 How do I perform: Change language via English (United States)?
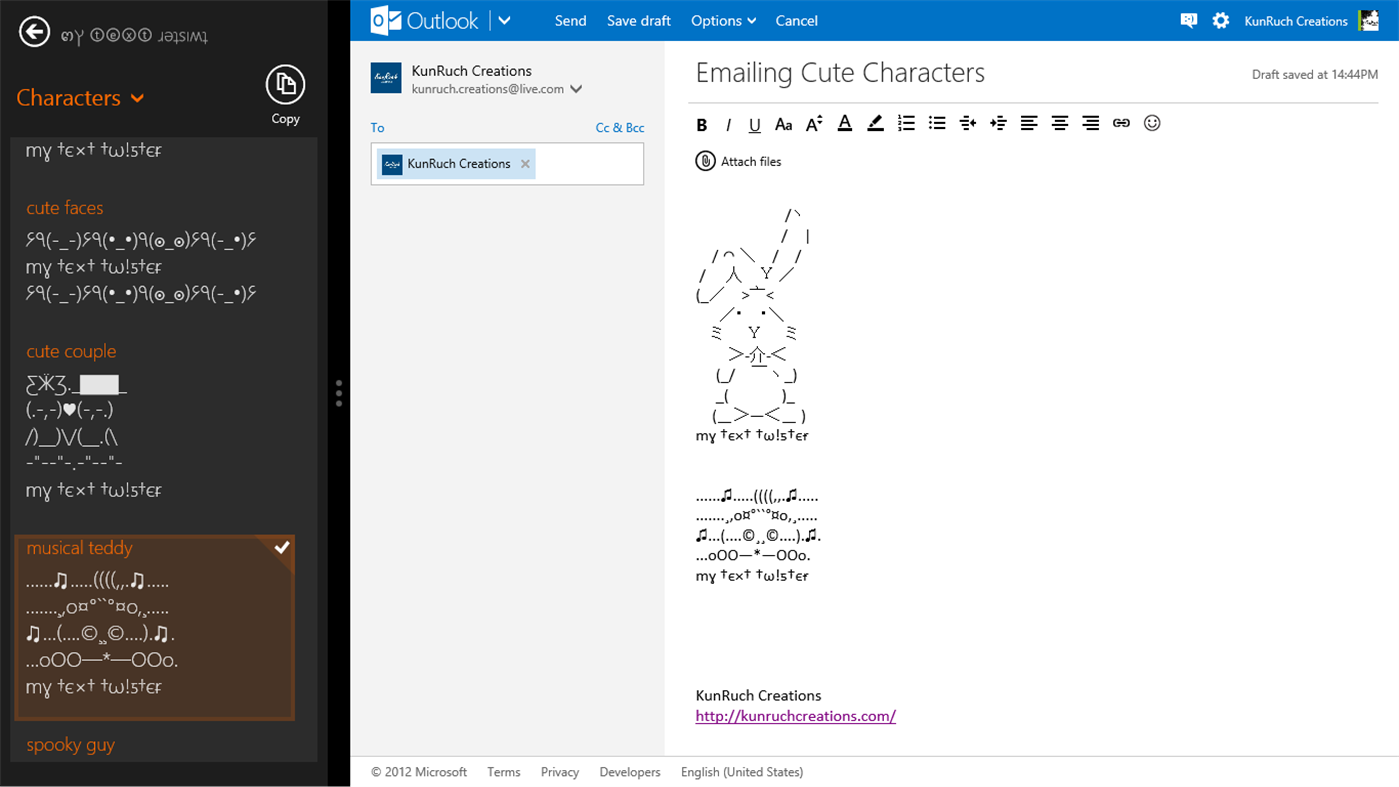pyautogui.click(x=742, y=771)
